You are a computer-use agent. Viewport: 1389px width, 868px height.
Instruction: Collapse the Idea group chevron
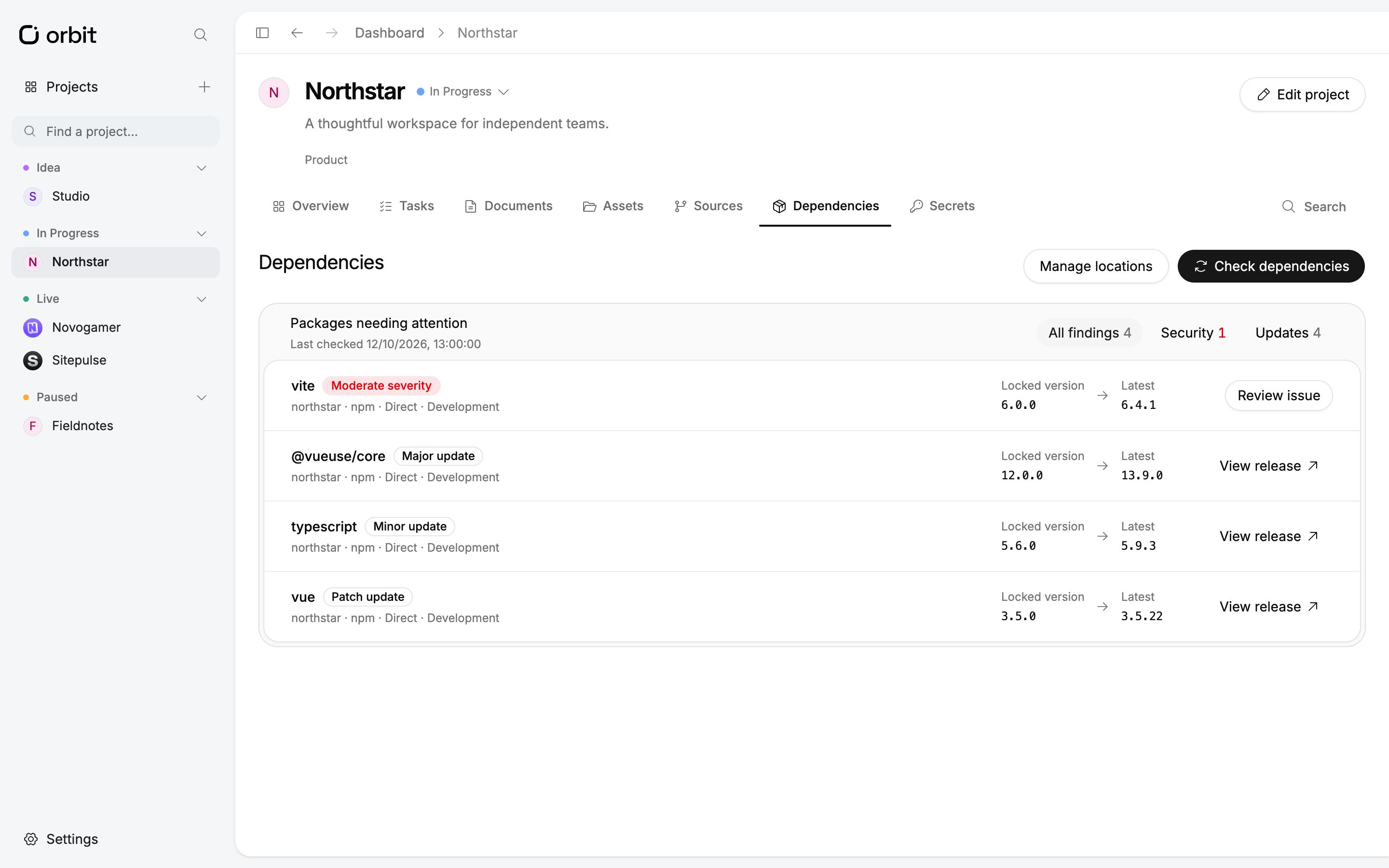pyautogui.click(x=202, y=168)
